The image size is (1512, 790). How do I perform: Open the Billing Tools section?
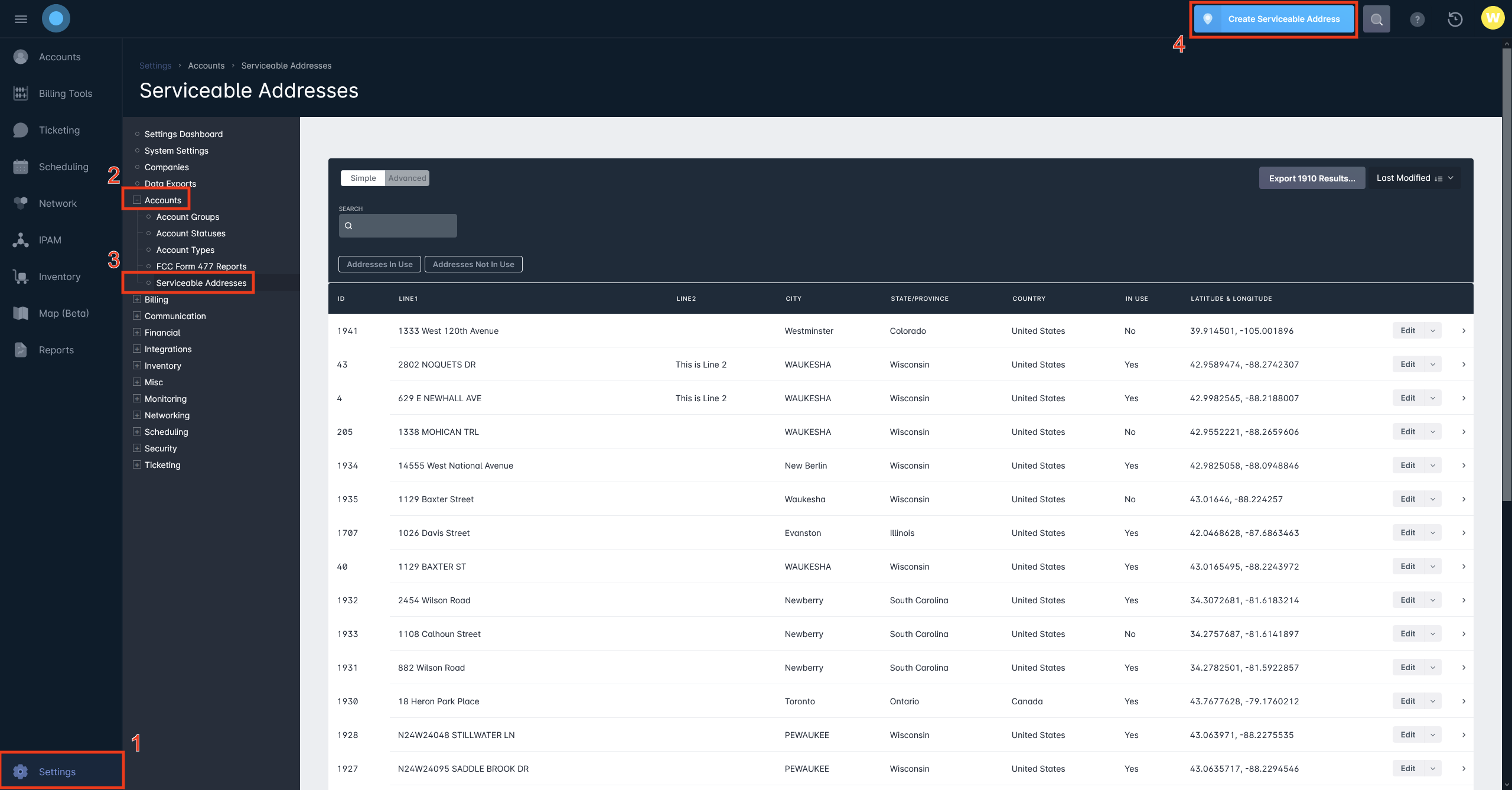point(65,93)
